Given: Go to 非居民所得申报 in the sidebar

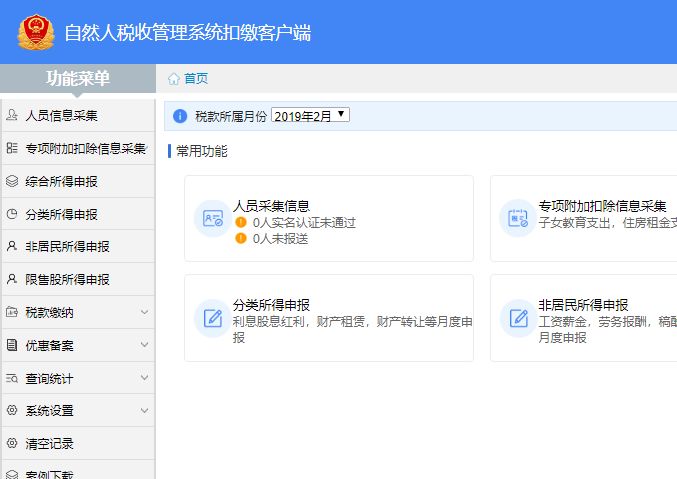Looking at the screenshot, I should pyautogui.click(x=78, y=246).
